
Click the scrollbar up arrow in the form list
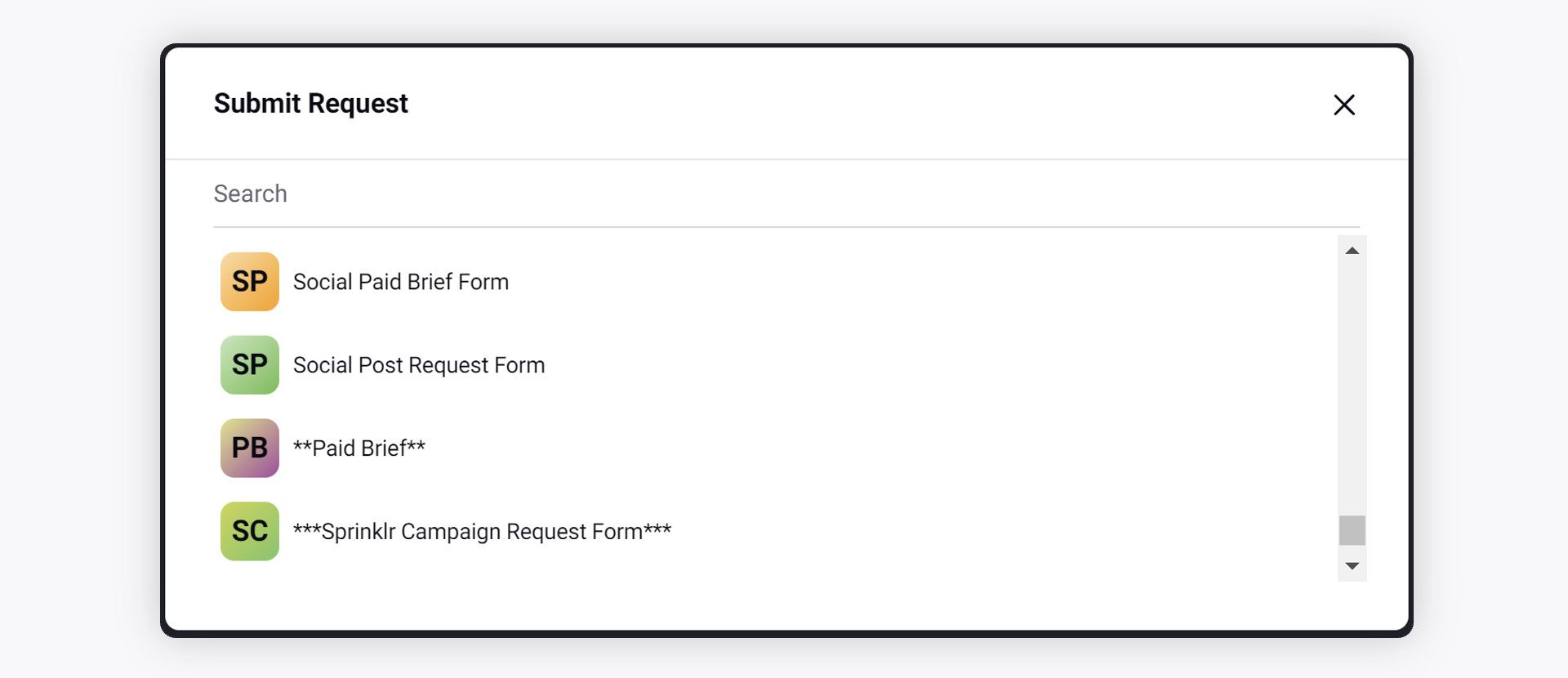[x=1352, y=251]
